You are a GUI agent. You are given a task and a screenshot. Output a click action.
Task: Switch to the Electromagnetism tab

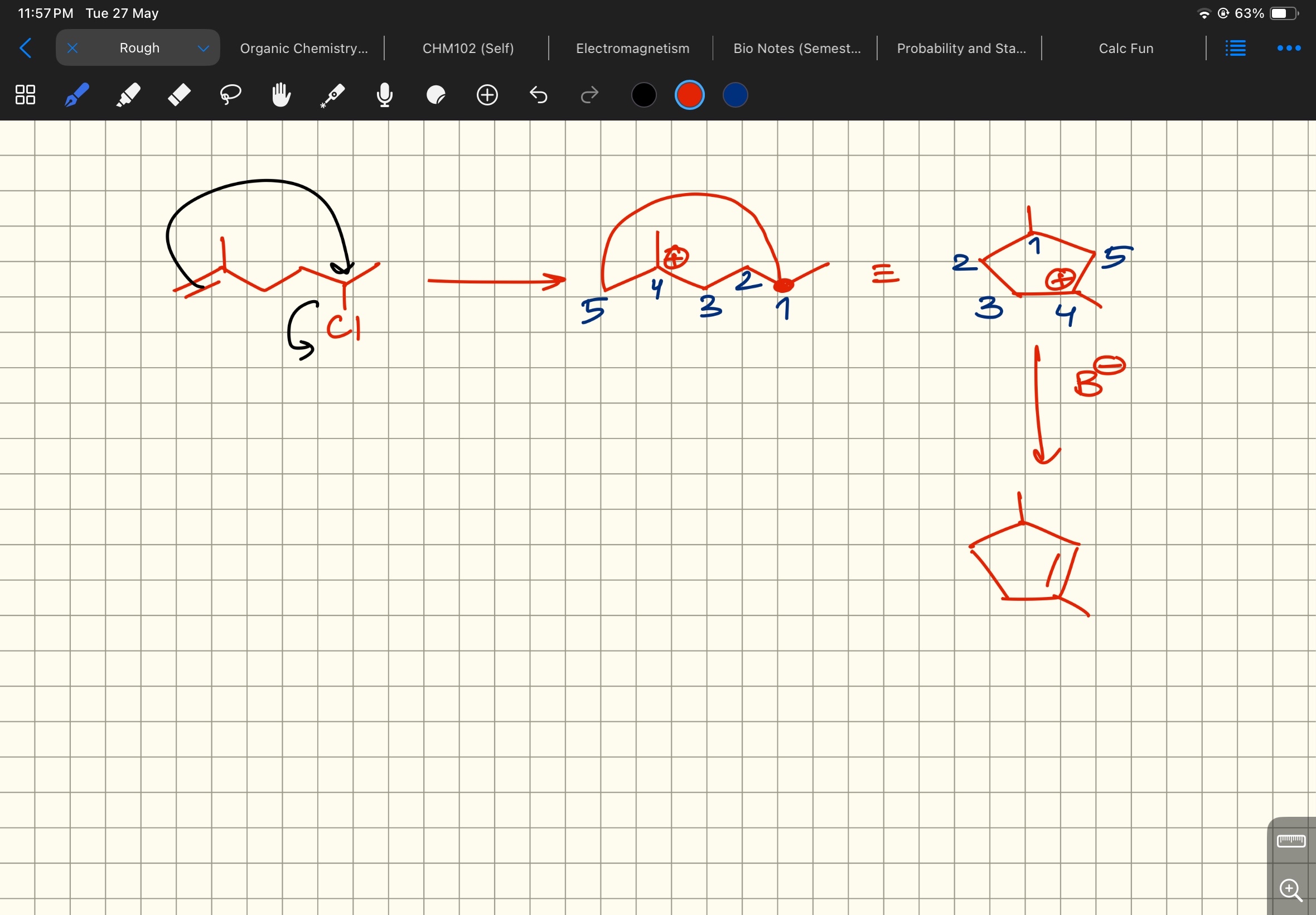click(x=632, y=49)
